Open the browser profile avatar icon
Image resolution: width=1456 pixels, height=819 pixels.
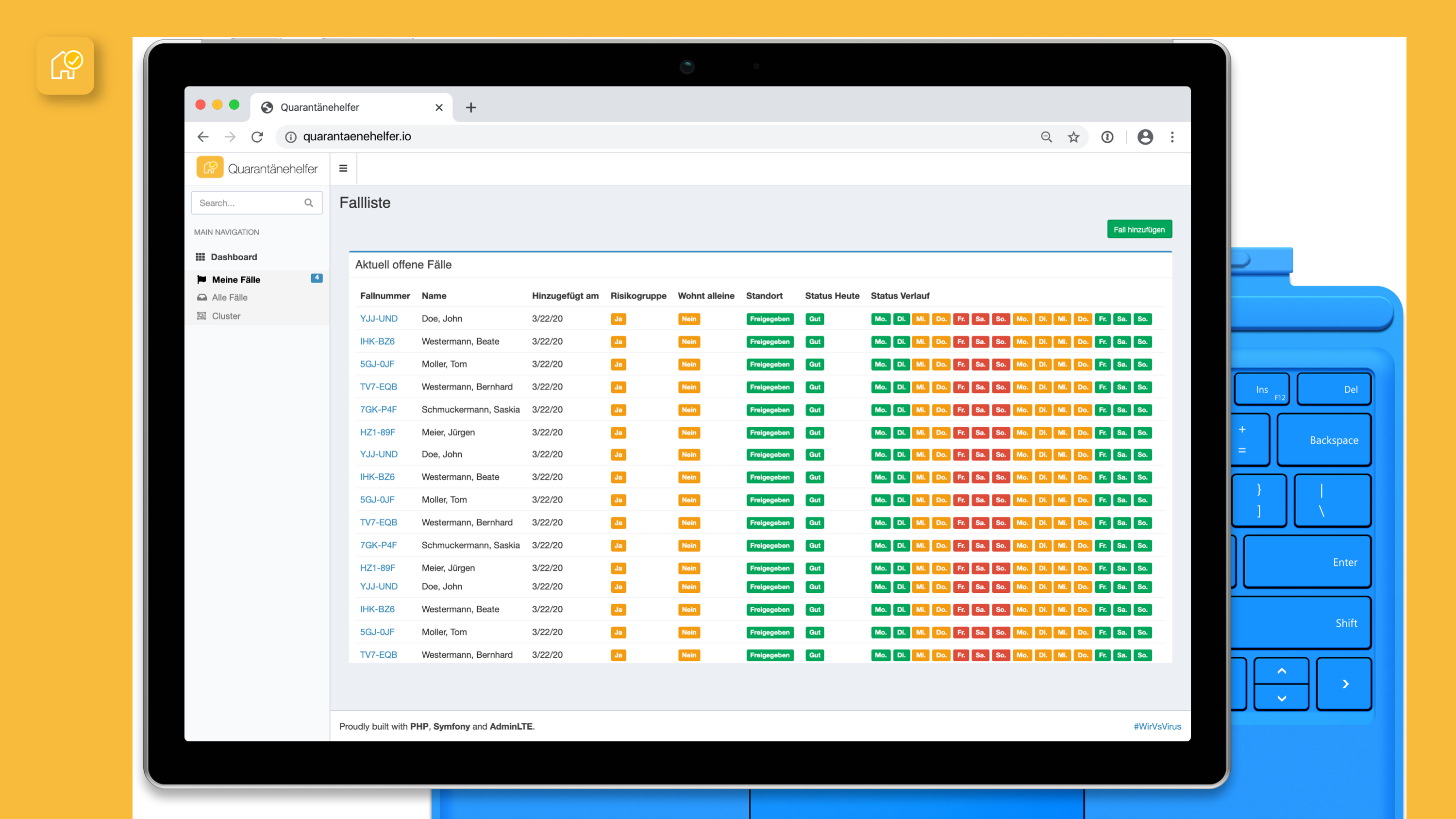click(x=1145, y=137)
